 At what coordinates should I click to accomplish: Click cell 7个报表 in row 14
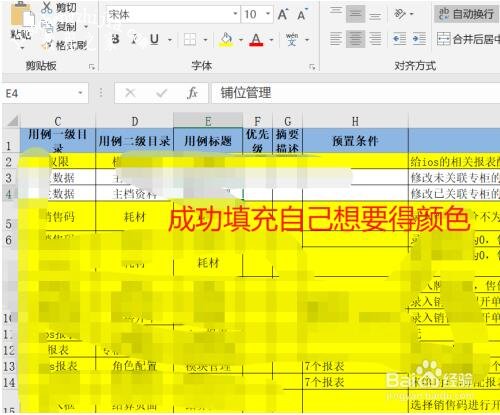click(355, 382)
